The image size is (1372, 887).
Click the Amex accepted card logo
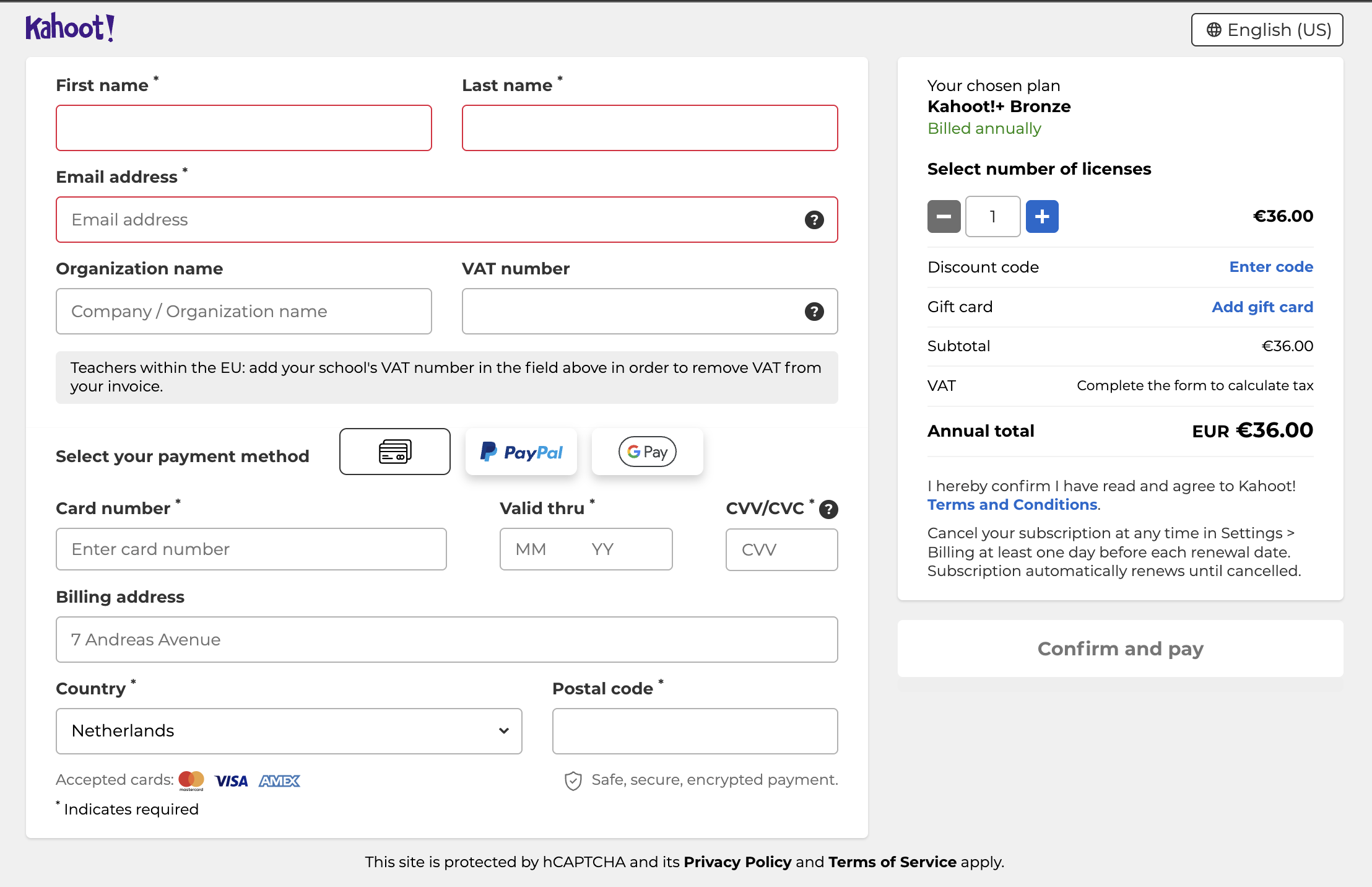(x=279, y=781)
